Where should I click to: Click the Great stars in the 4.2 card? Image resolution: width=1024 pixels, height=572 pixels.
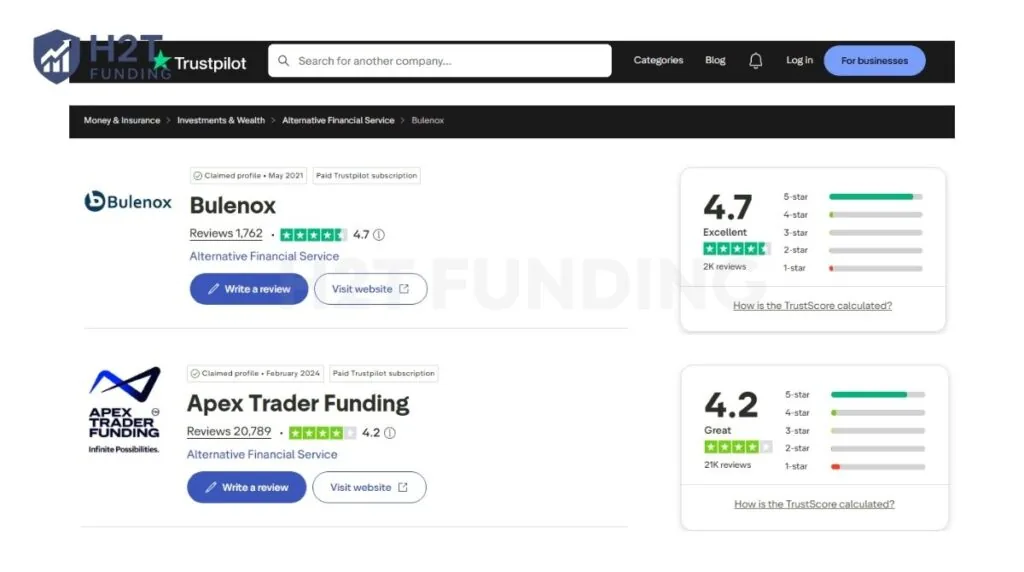pos(738,447)
